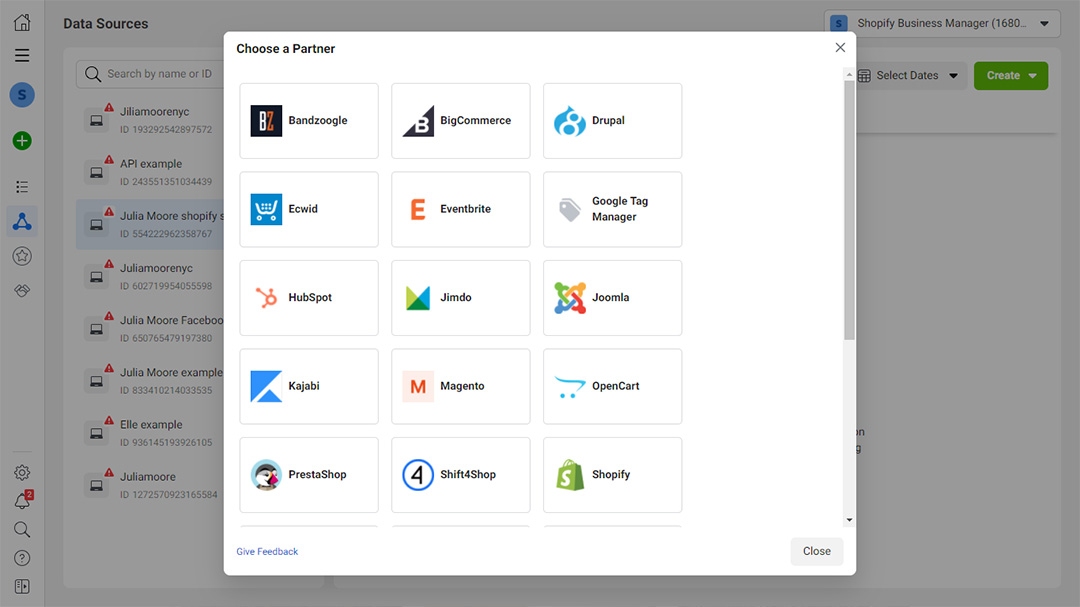Choose Google Tag Manager integration
This screenshot has width=1080, height=607.
612,209
